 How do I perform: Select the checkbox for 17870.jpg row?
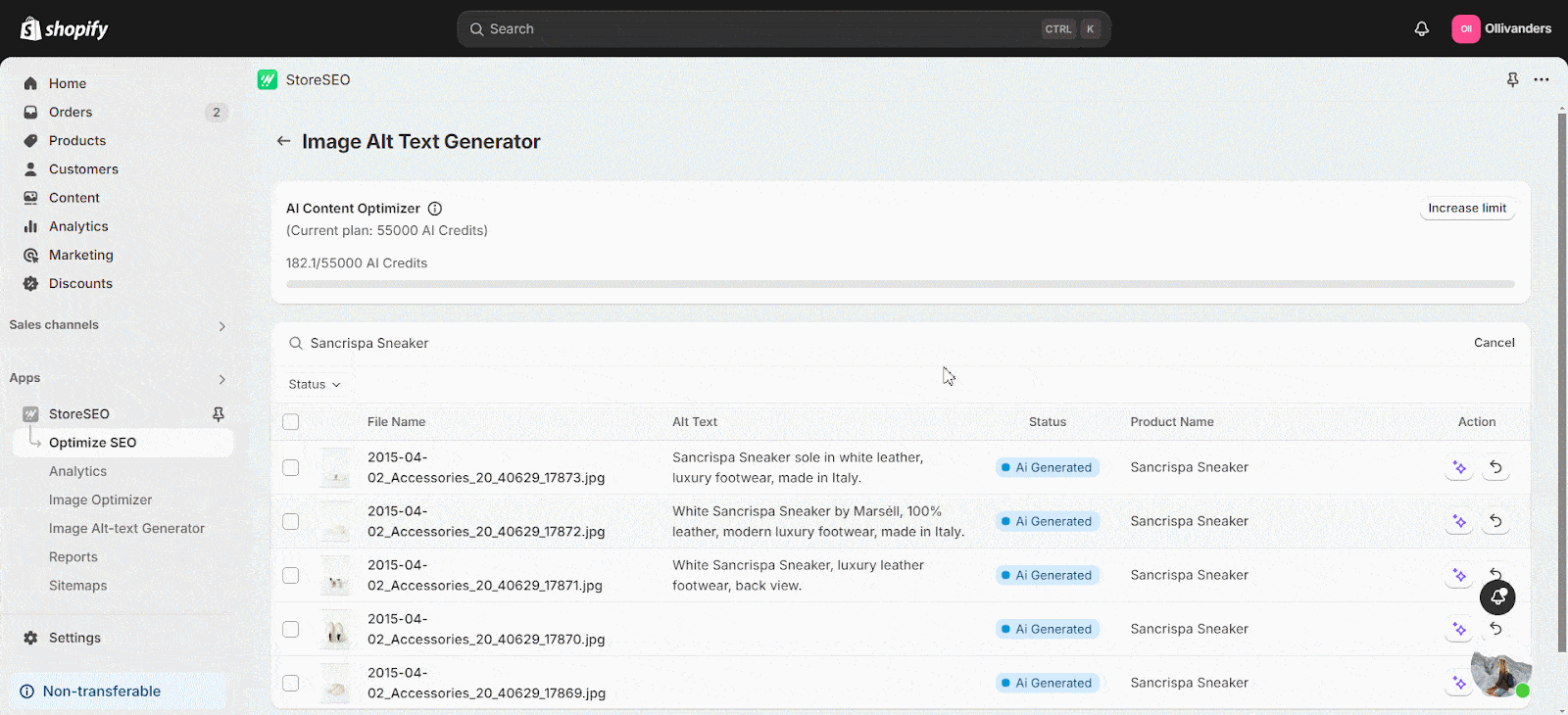290,629
